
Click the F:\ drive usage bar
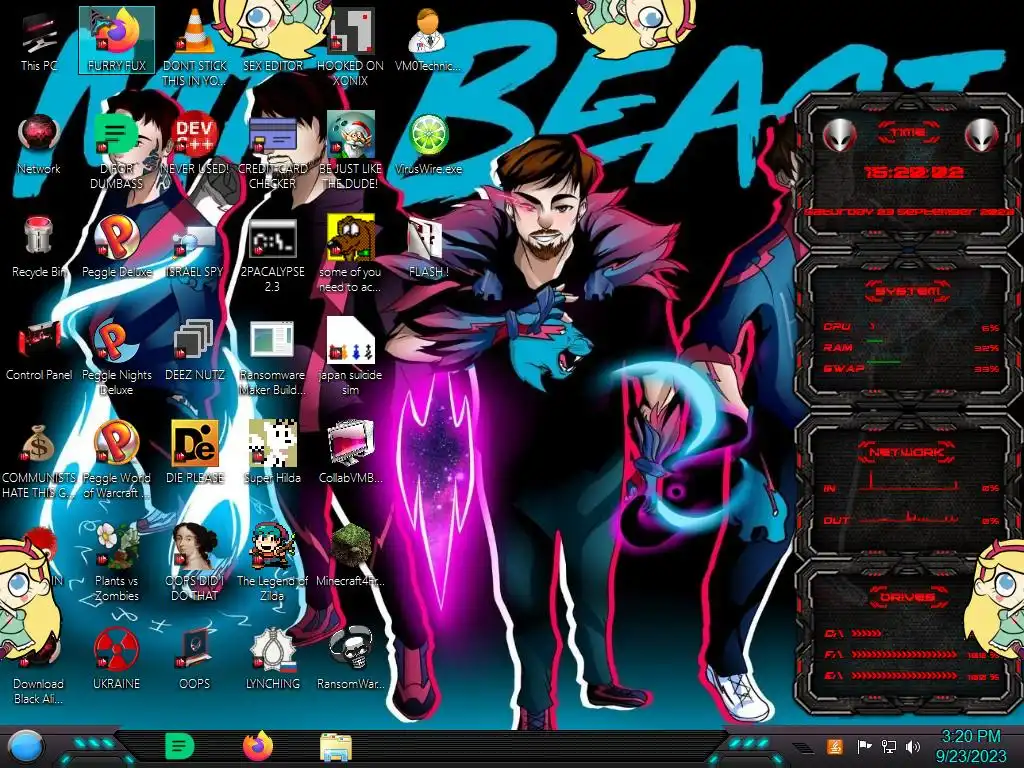coord(904,654)
